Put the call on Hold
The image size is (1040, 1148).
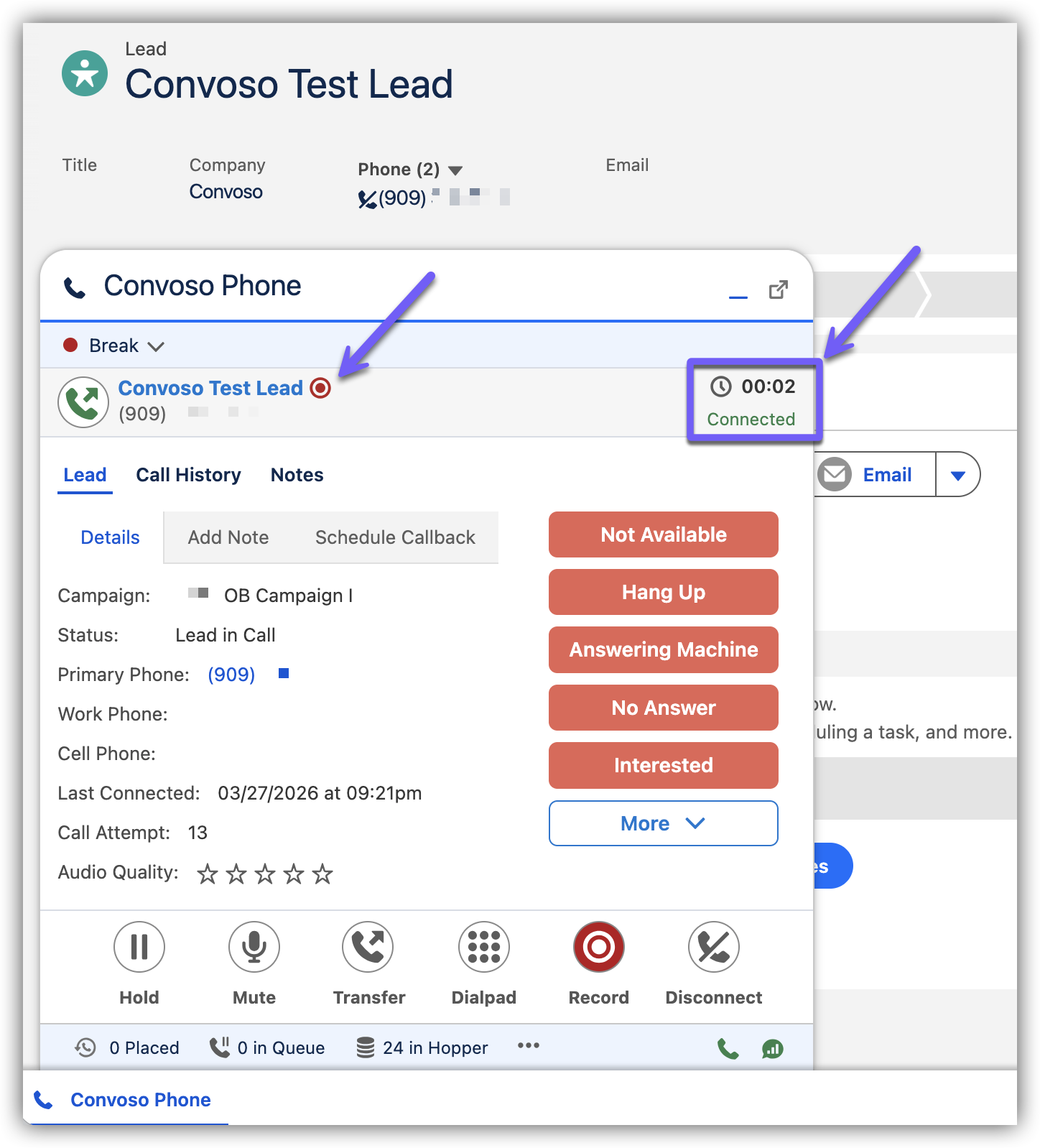click(x=139, y=947)
